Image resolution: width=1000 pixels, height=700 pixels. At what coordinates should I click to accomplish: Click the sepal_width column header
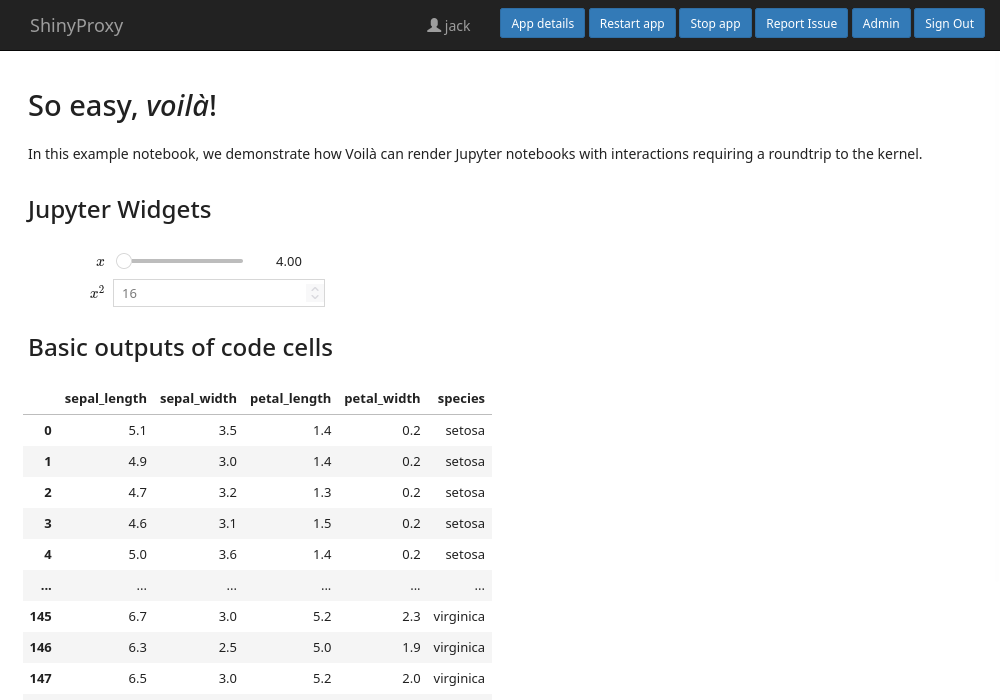[x=198, y=398]
